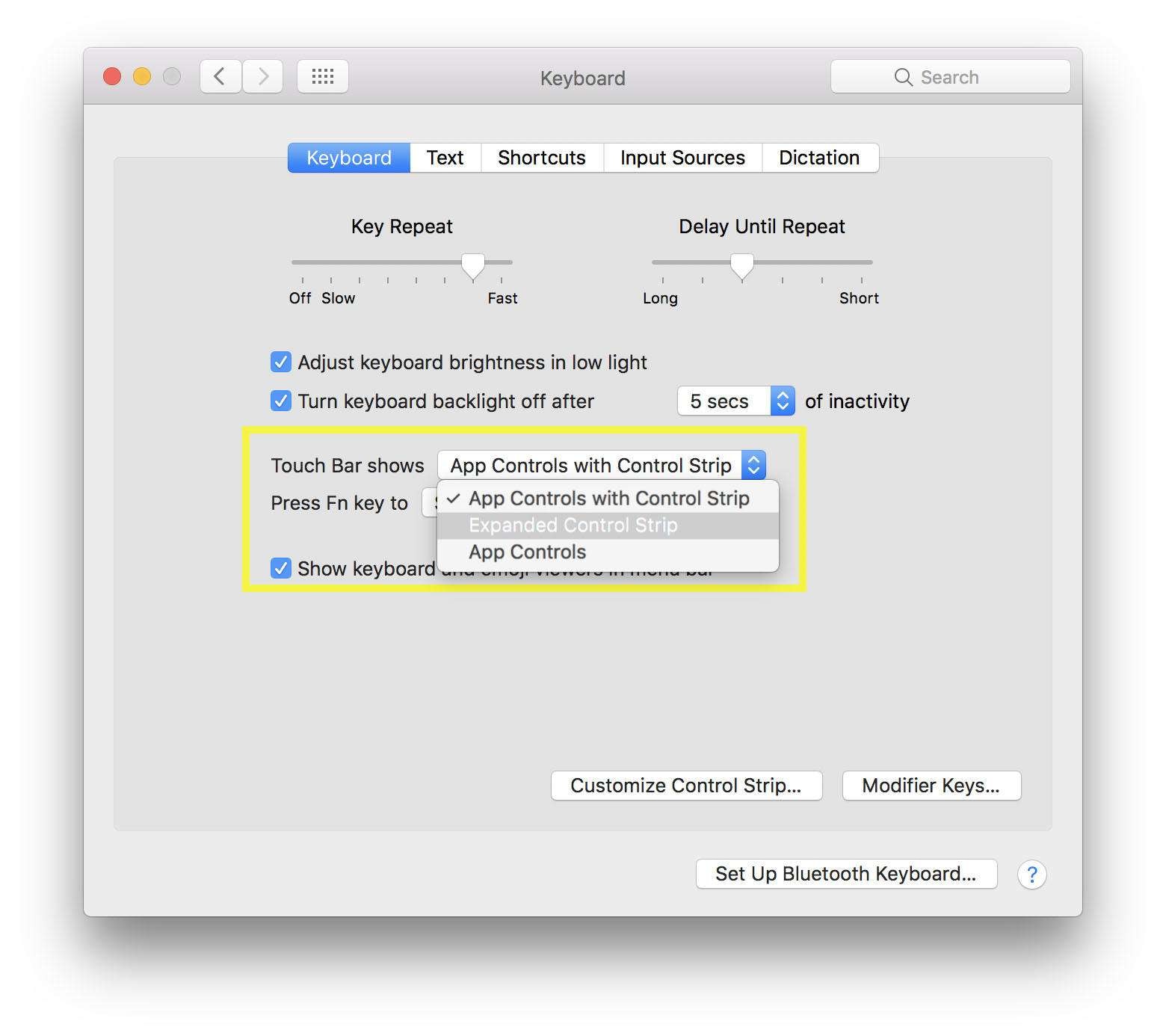This screenshot has height=1036, width=1166.
Task: Click the magnifying glass search icon
Action: (x=903, y=78)
